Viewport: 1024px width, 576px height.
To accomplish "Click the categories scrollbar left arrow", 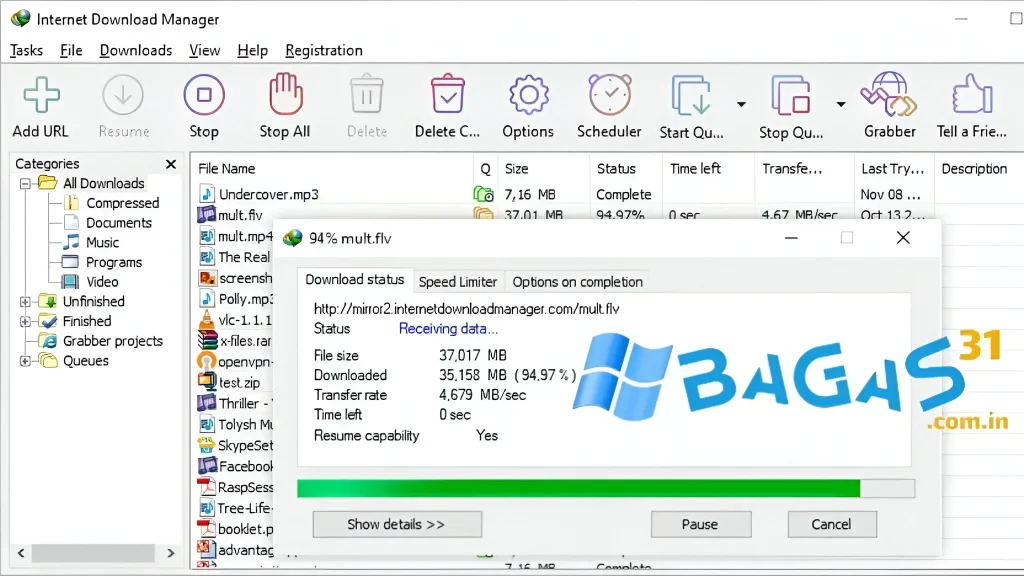I will pos(21,553).
